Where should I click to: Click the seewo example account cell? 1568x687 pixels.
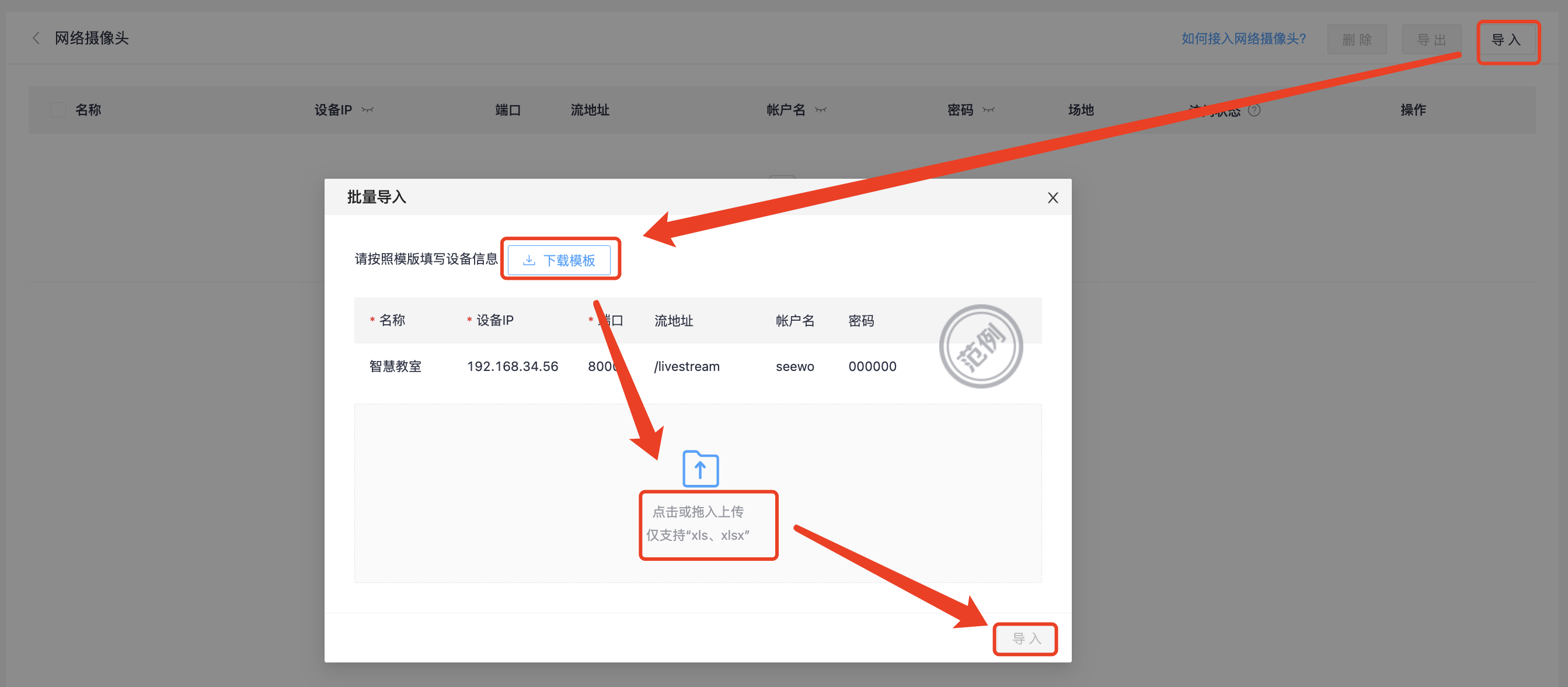coord(795,366)
